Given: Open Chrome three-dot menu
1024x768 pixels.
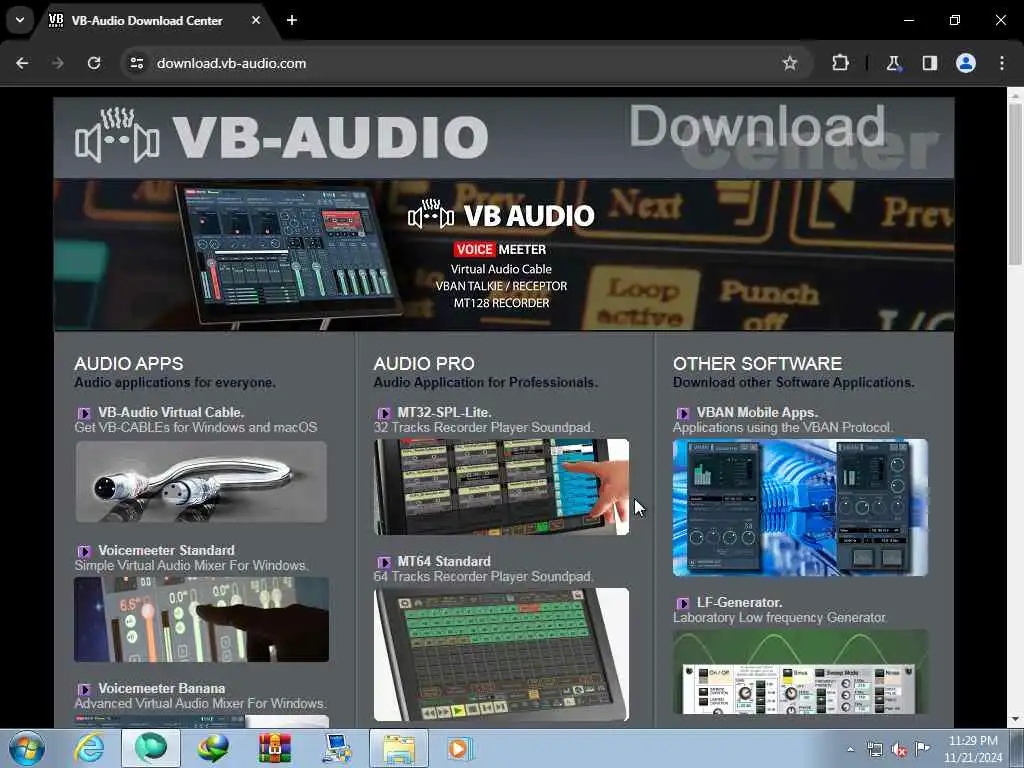Looking at the screenshot, I should pyautogui.click(x=1002, y=63).
